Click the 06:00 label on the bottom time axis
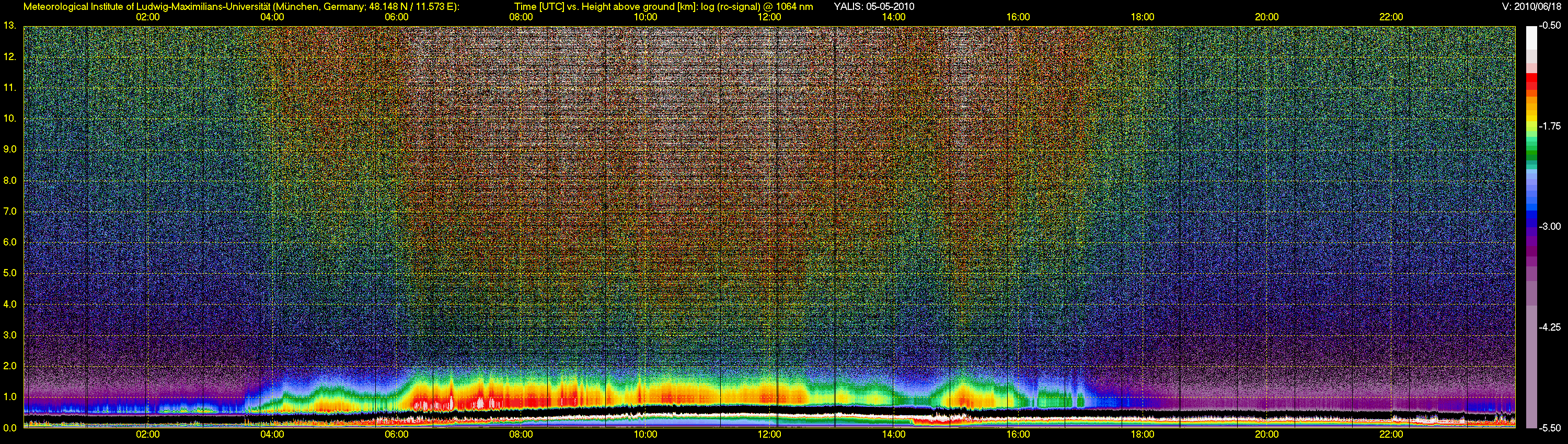This screenshot has height=444, width=1568. 396,435
